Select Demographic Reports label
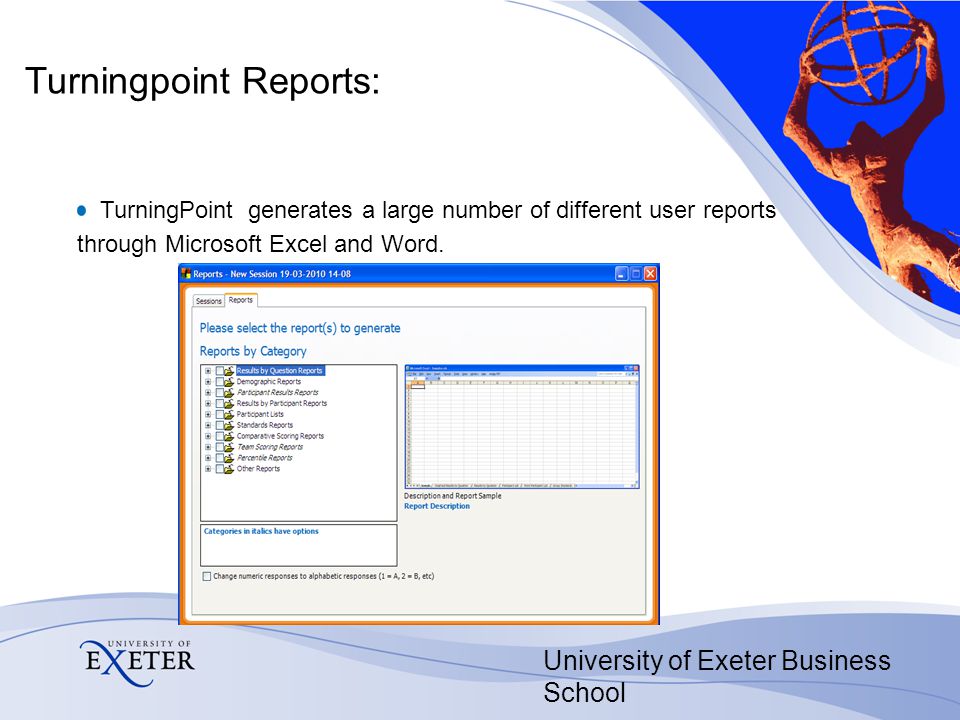 [269, 381]
